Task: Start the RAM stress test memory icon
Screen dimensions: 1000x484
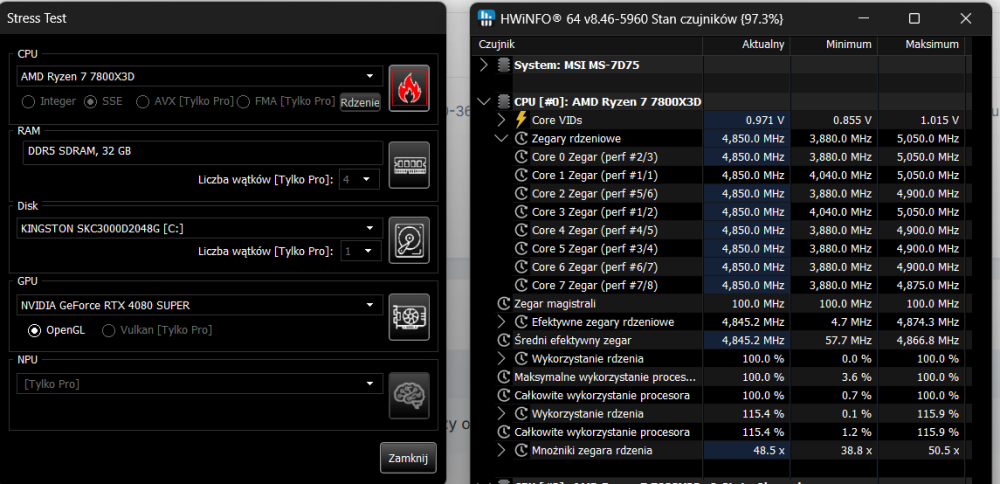Action: 409,165
